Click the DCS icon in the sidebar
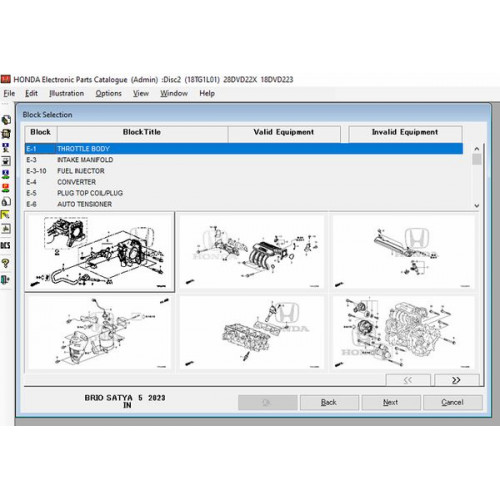The image size is (500, 500). click(5, 246)
